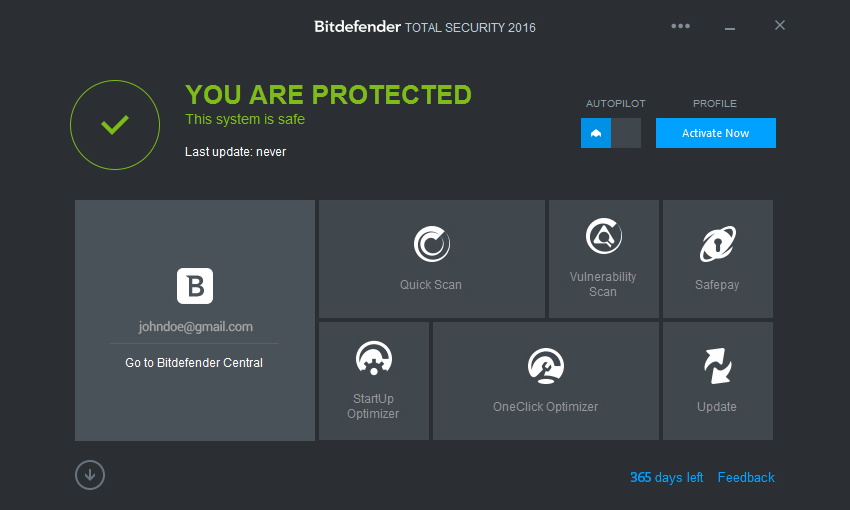Click Activate Now profile button
This screenshot has height=510, width=850.
click(716, 133)
